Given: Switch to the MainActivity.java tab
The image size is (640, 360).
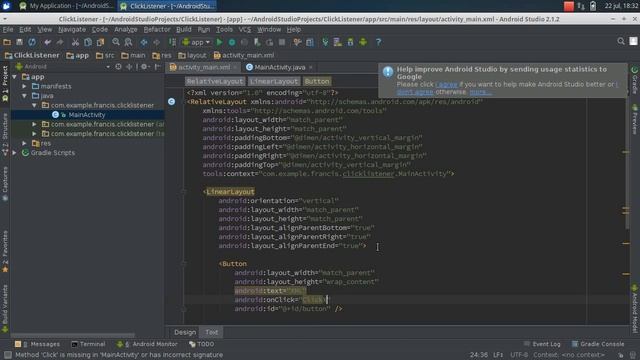Looking at the screenshot, I should pyautogui.click(x=280, y=67).
